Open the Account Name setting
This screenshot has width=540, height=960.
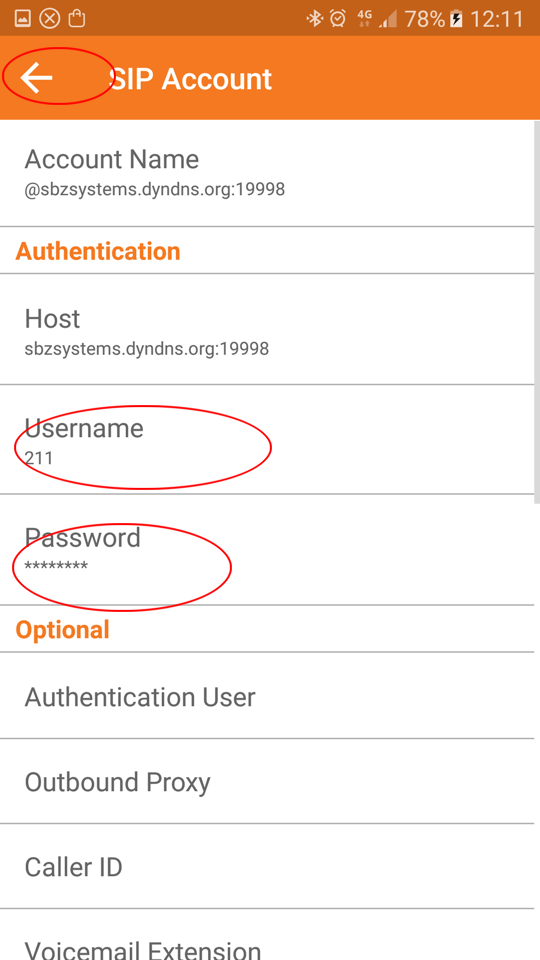point(267,173)
